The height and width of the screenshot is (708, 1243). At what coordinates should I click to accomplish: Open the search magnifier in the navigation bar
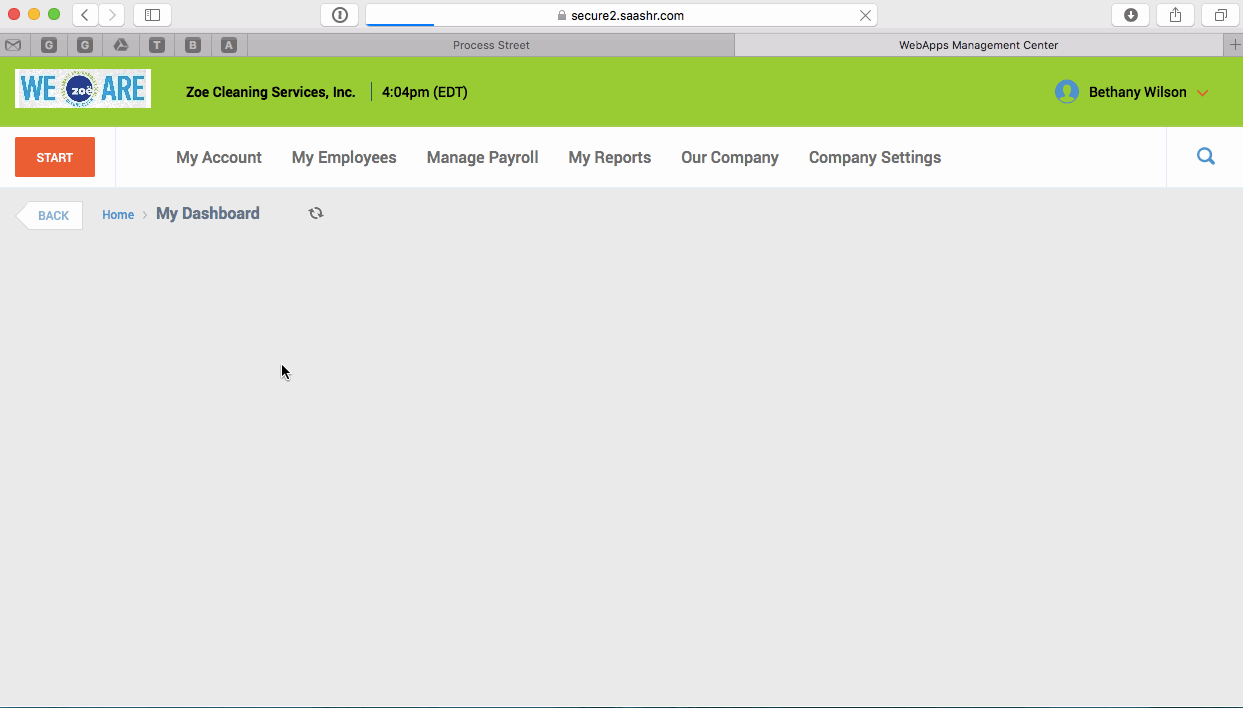pos(1205,157)
